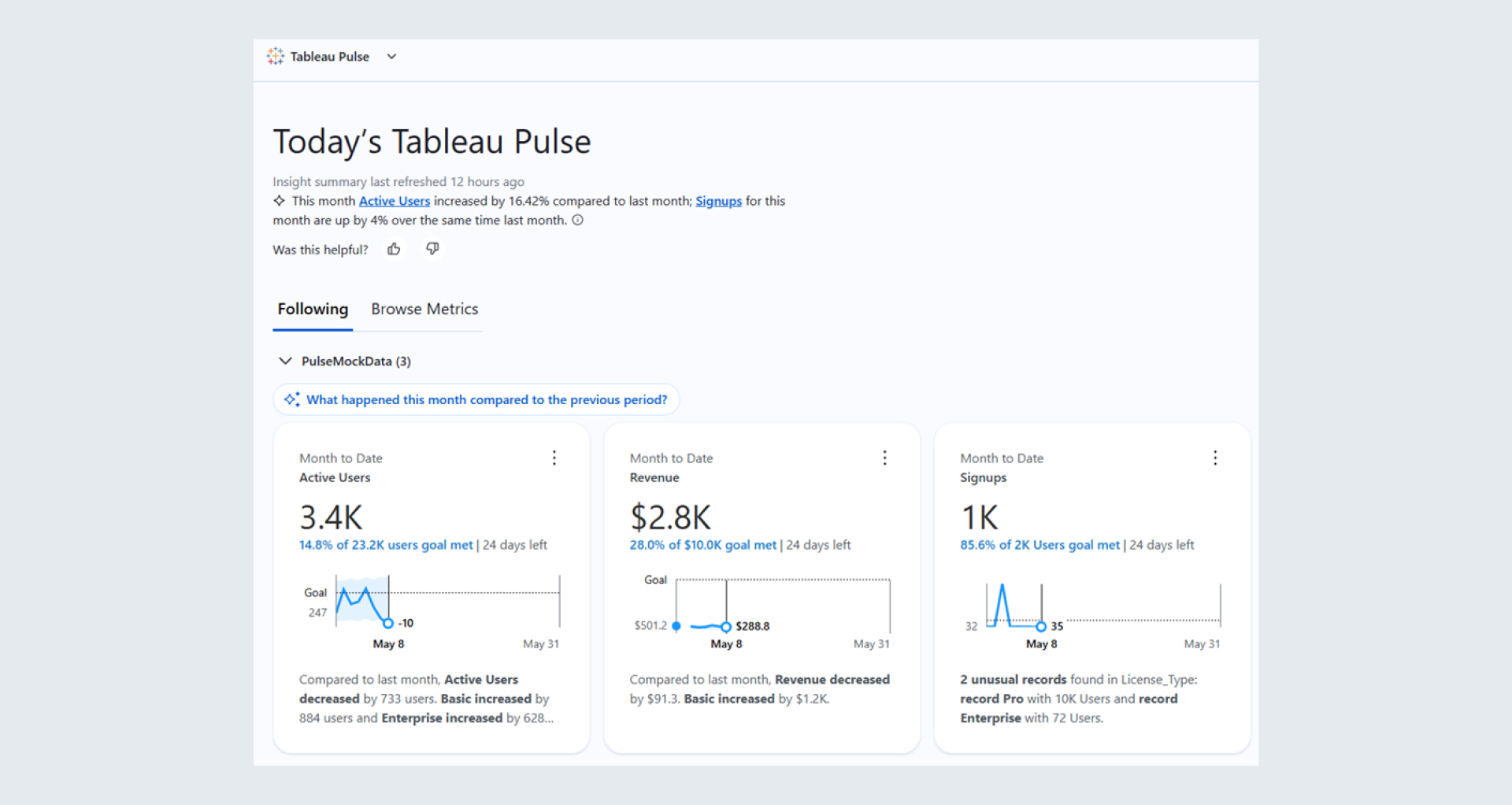Select the Following tab

click(313, 309)
